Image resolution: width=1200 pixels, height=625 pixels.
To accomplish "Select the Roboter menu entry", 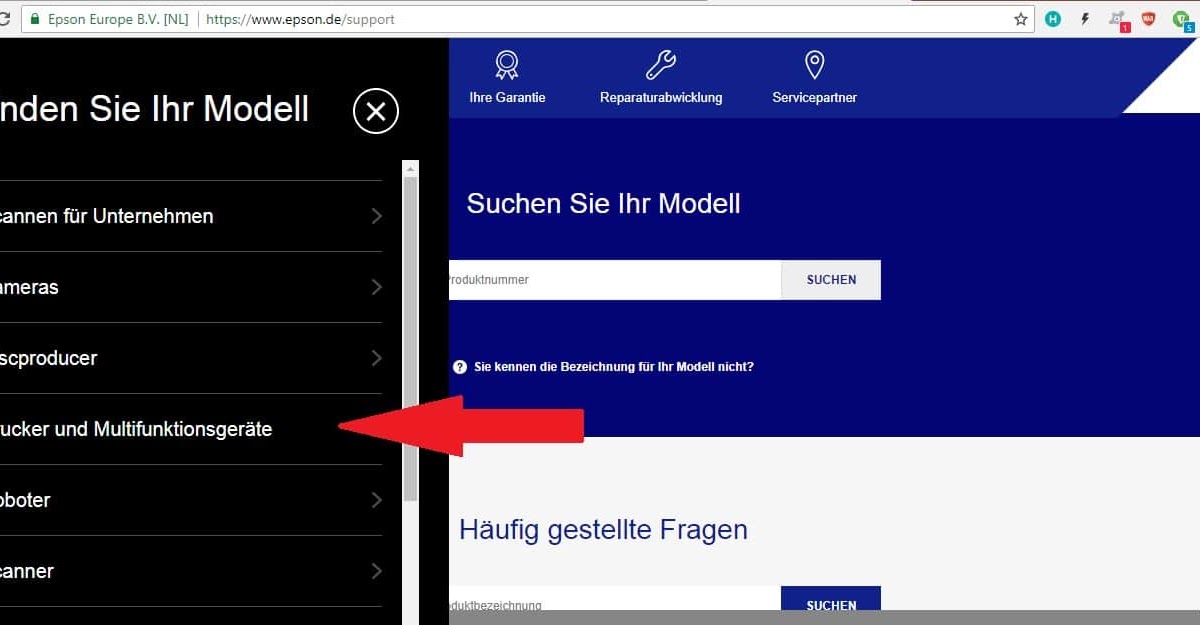I will tap(191, 500).
